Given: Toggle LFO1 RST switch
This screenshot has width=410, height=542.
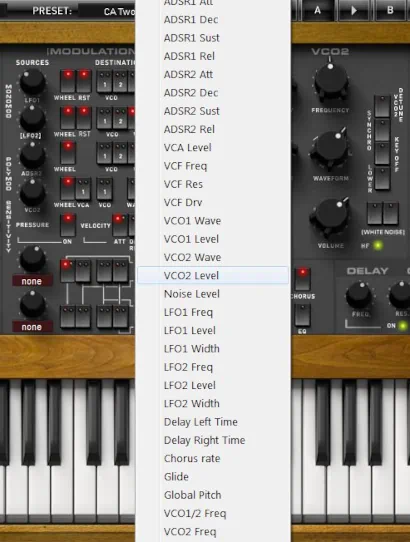Looking at the screenshot, I should coord(84,81).
